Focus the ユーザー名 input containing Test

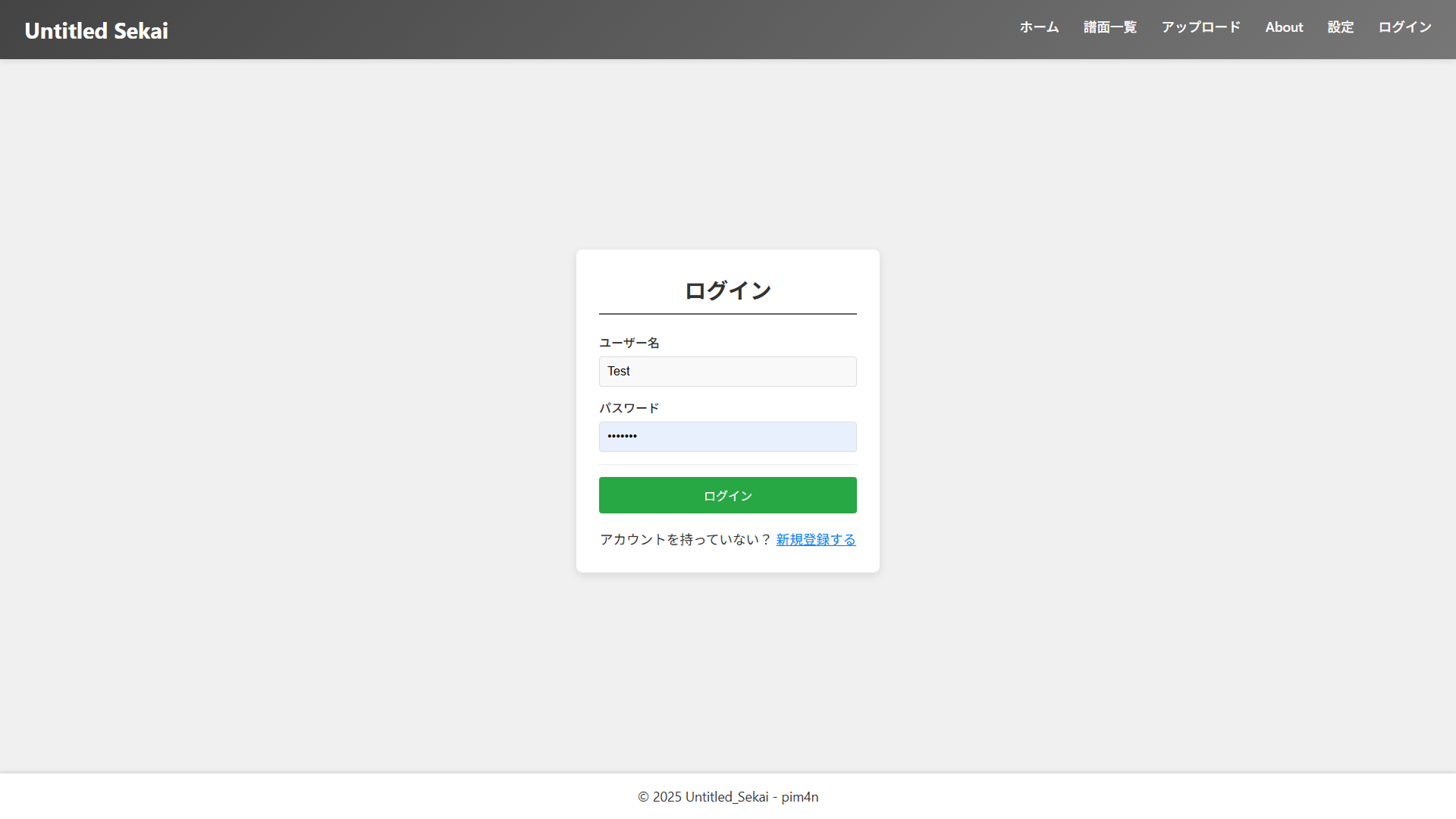[x=727, y=371]
